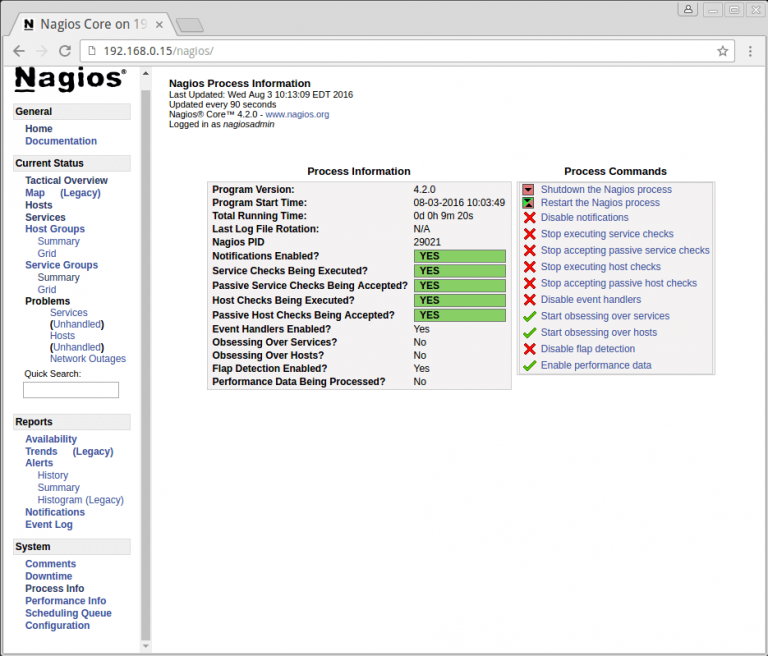
Task: Click the Quick Search input field
Action: (71, 390)
